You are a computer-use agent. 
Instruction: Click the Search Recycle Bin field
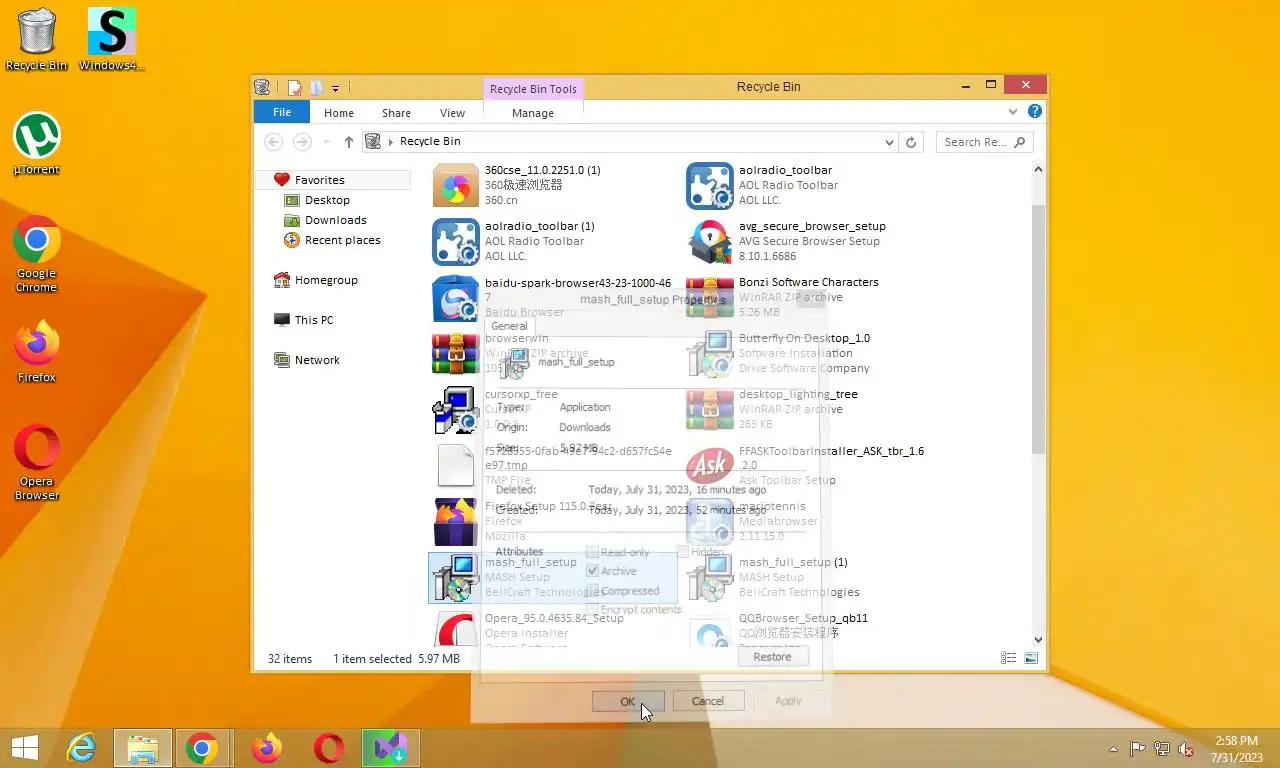click(985, 142)
